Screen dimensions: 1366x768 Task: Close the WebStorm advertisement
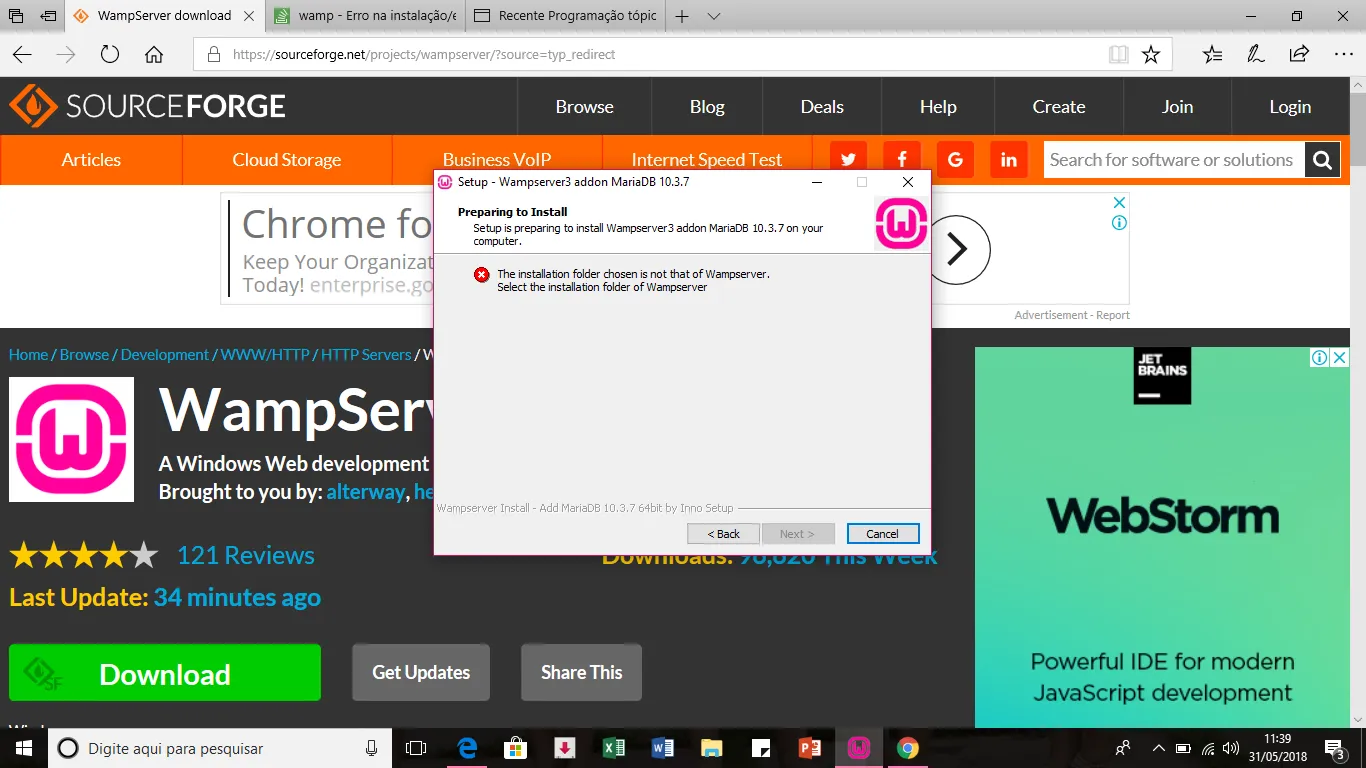tap(1340, 357)
